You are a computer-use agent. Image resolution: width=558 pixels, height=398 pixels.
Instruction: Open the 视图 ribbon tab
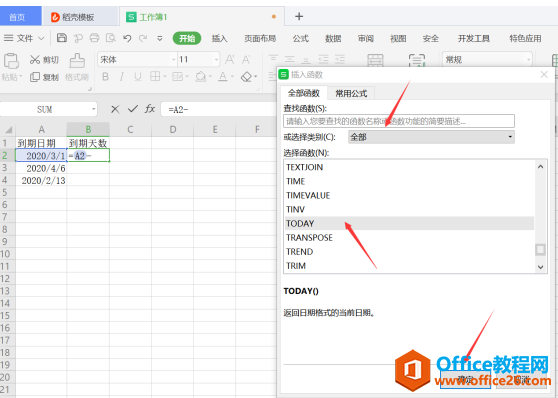pyautogui.click(x=398, y=38)
